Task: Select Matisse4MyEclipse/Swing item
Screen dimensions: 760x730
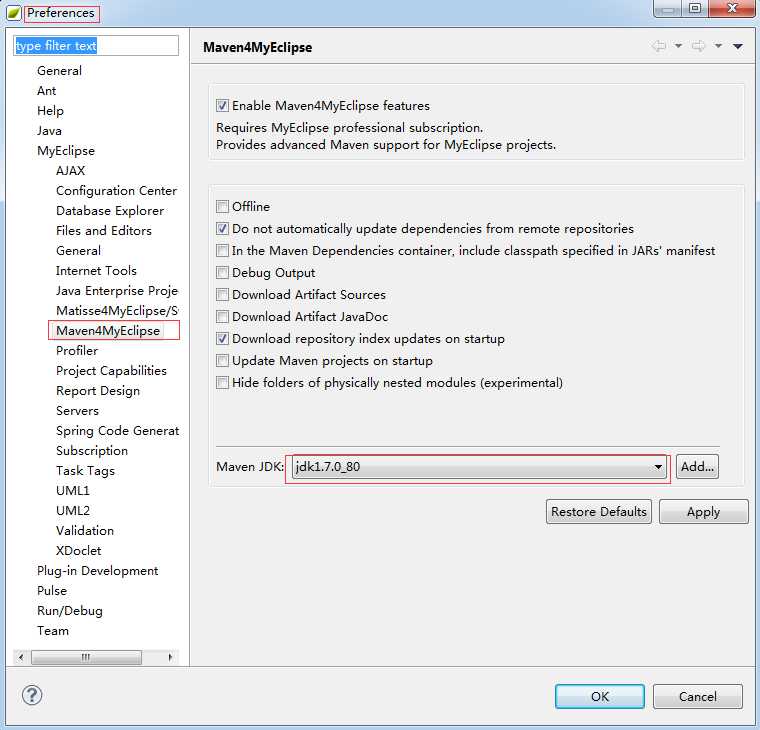Action: click(117, 311)
